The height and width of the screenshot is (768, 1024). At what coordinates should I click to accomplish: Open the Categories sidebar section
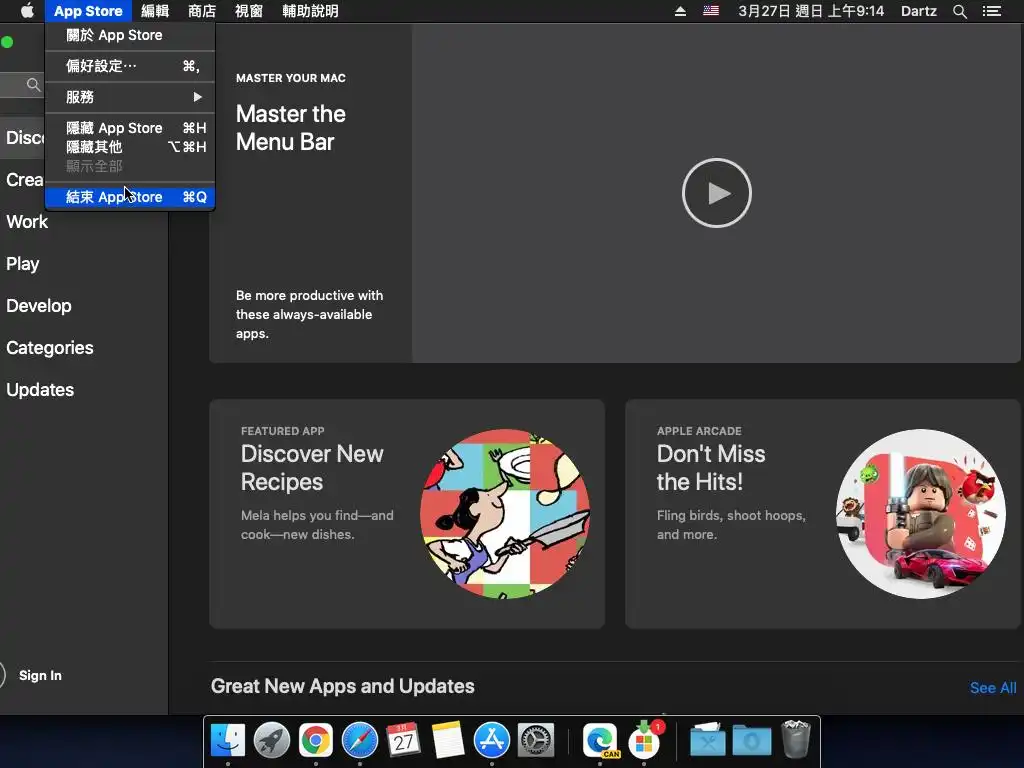(x=50, y=347)
